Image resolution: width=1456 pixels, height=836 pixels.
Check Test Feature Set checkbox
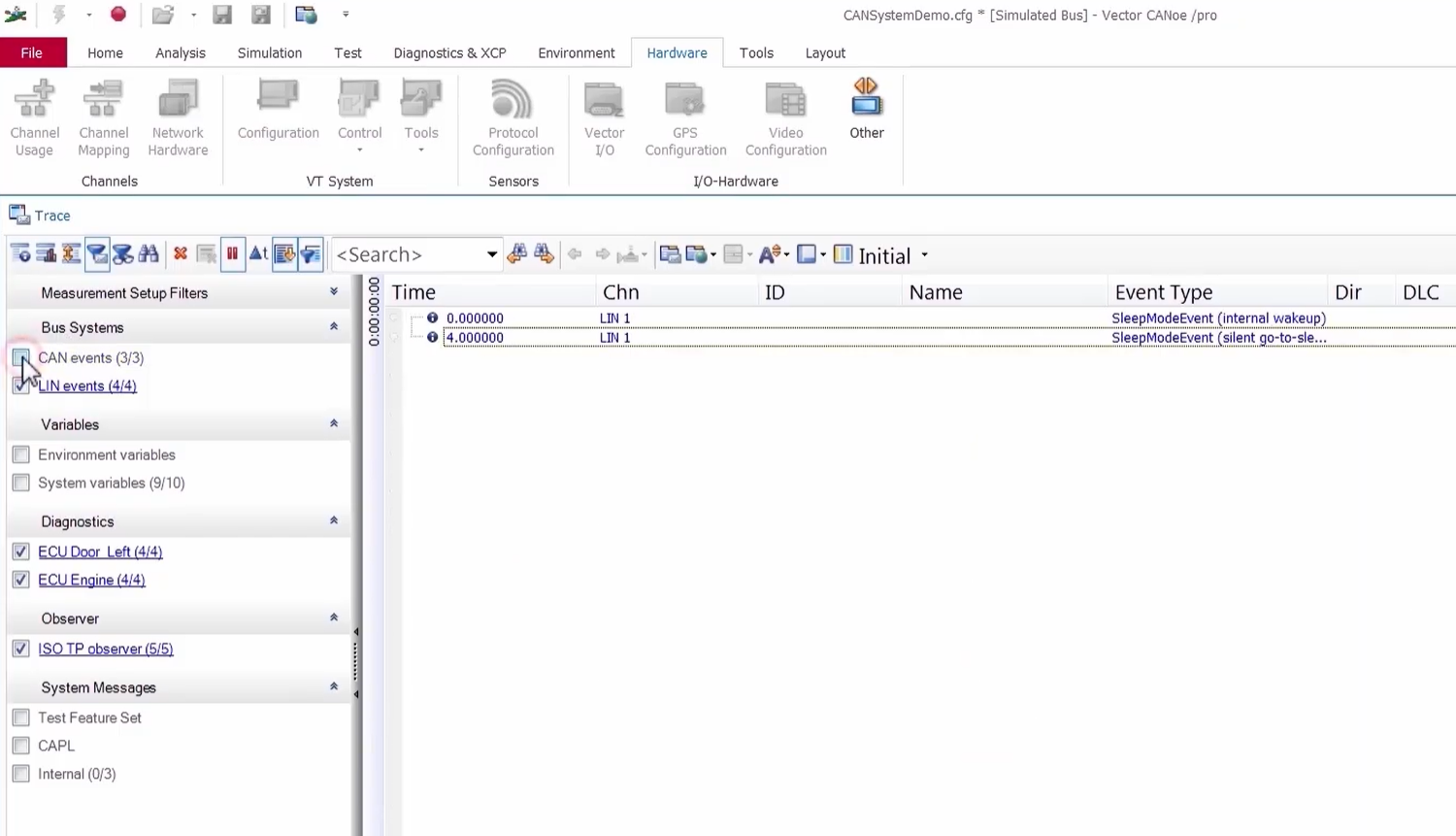tap(20, 718)
